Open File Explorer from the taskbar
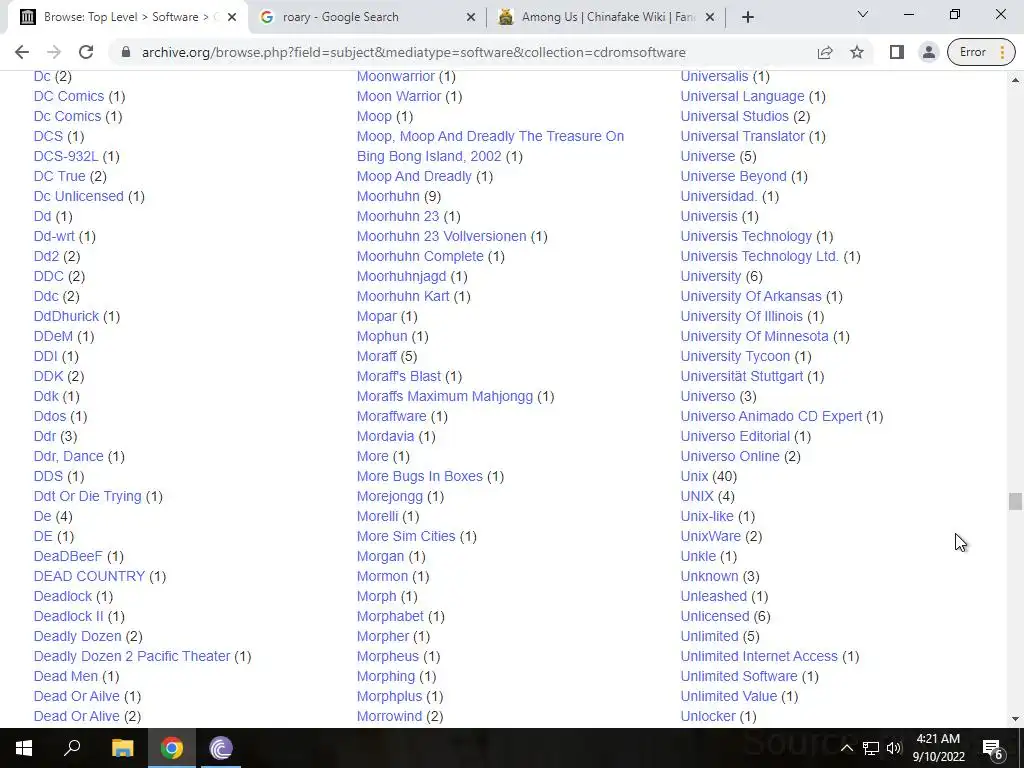1024x768 pixels. pos(122,748)
